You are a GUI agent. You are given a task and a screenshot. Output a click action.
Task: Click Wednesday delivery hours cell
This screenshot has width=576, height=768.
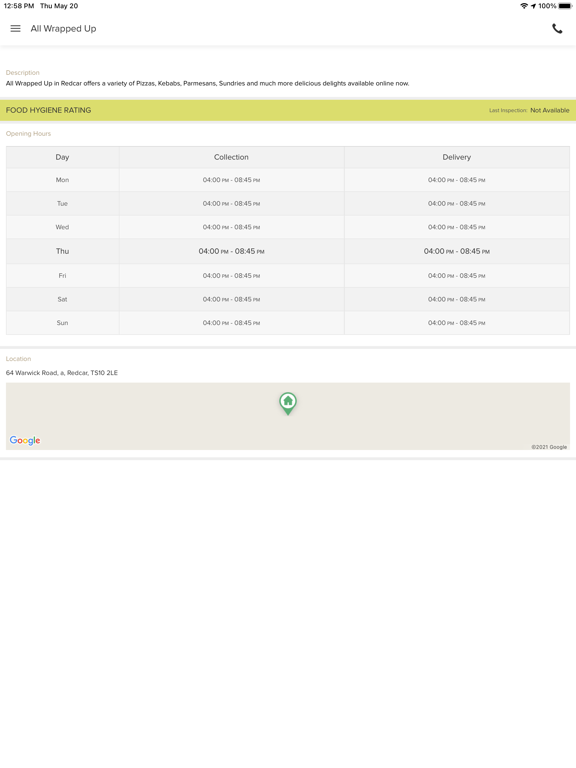(x=456, y=227)
